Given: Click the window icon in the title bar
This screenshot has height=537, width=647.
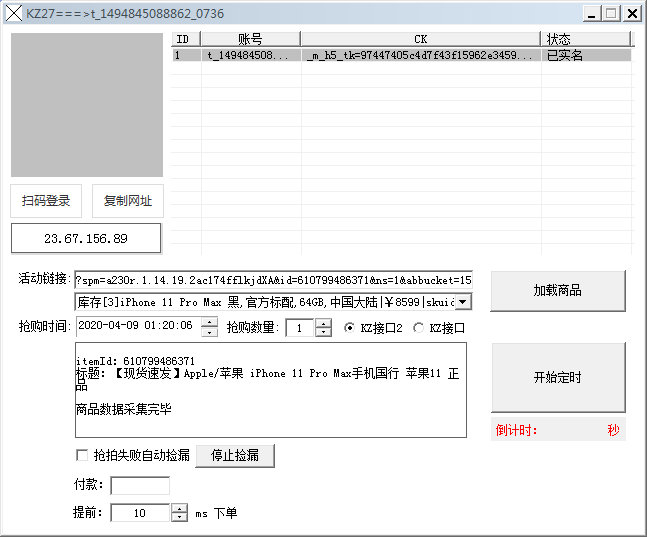Looking at the screenshot, I should click(14, 13).
